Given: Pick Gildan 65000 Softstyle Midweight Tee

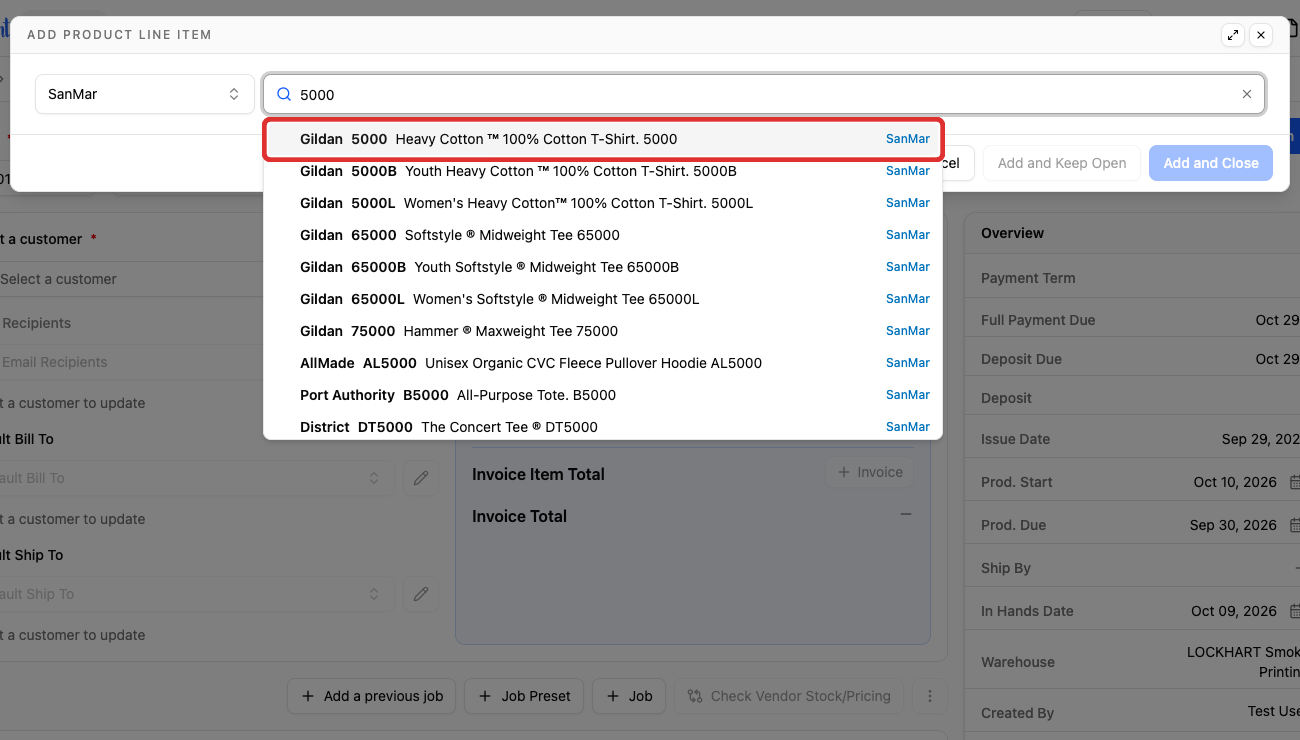Looking at the screenshot, I should [x=603, y=235].
